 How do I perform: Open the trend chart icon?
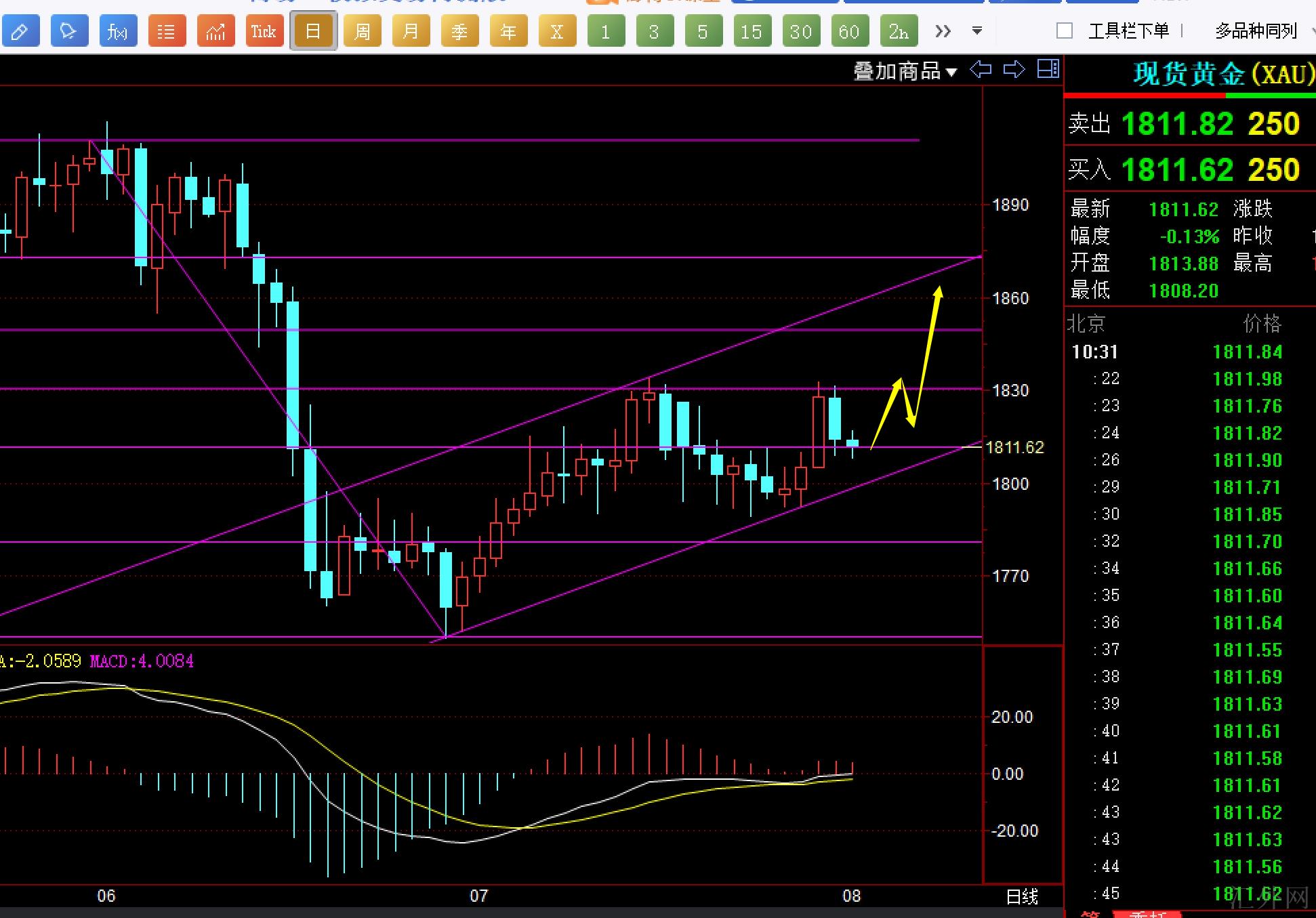click(x=215, y=31)
